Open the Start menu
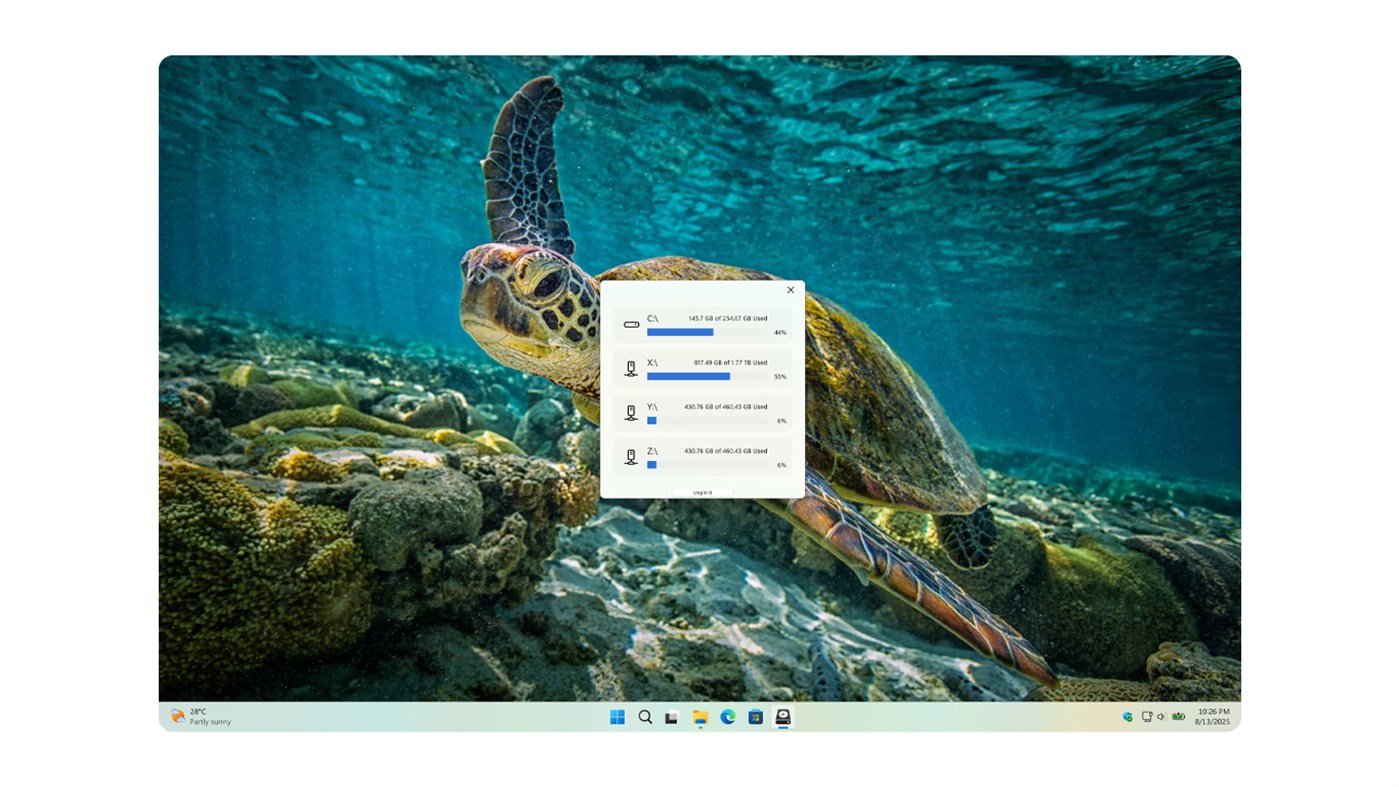This screenshot has height=787, width=1399. coord(616,716)
